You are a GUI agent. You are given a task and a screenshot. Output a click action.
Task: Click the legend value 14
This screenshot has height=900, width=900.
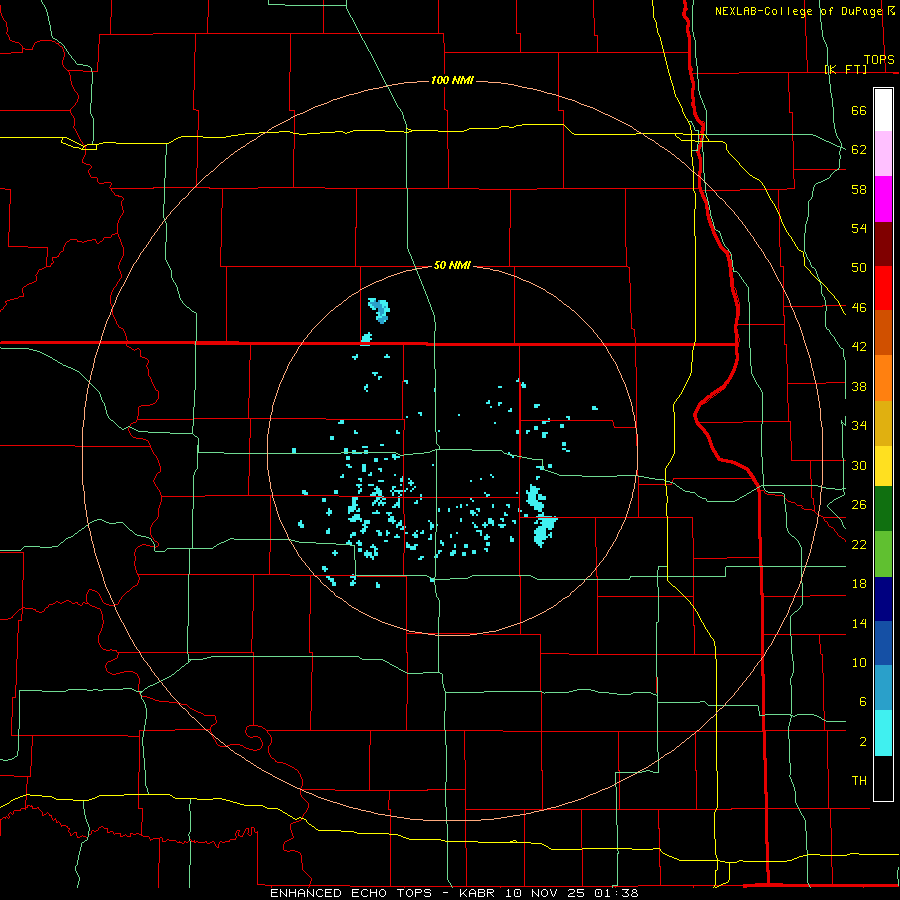859,623
